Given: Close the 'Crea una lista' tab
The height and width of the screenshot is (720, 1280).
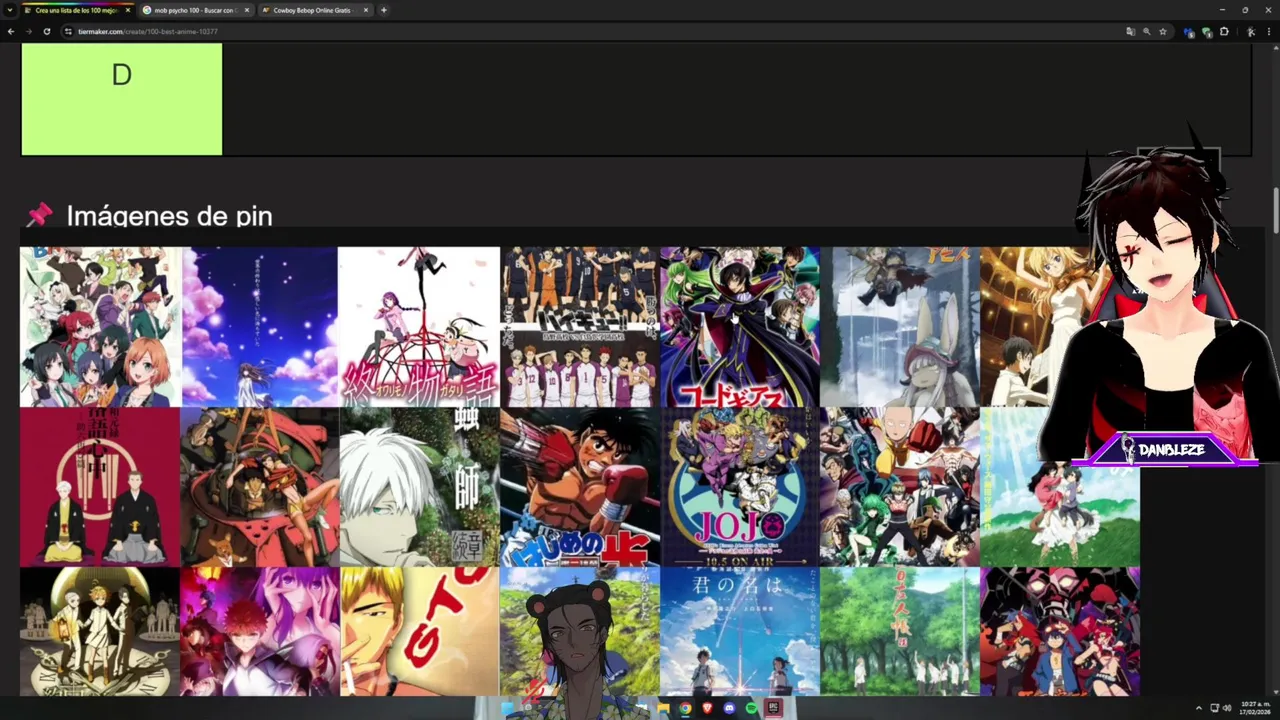Looking at the screenshot, I should tap(128, 10).
